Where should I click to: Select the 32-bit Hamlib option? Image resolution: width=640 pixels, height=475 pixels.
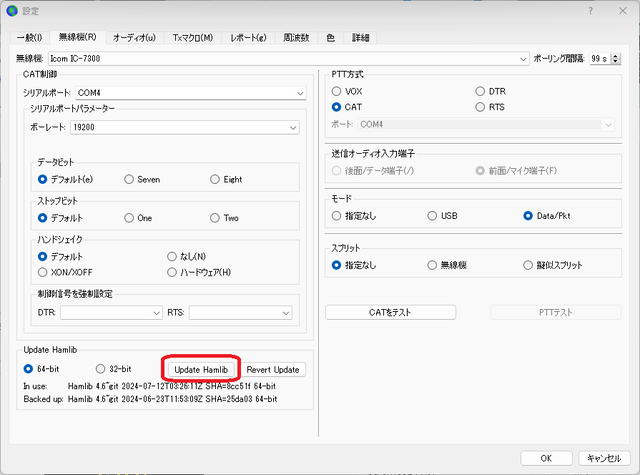tap(113, 369)
